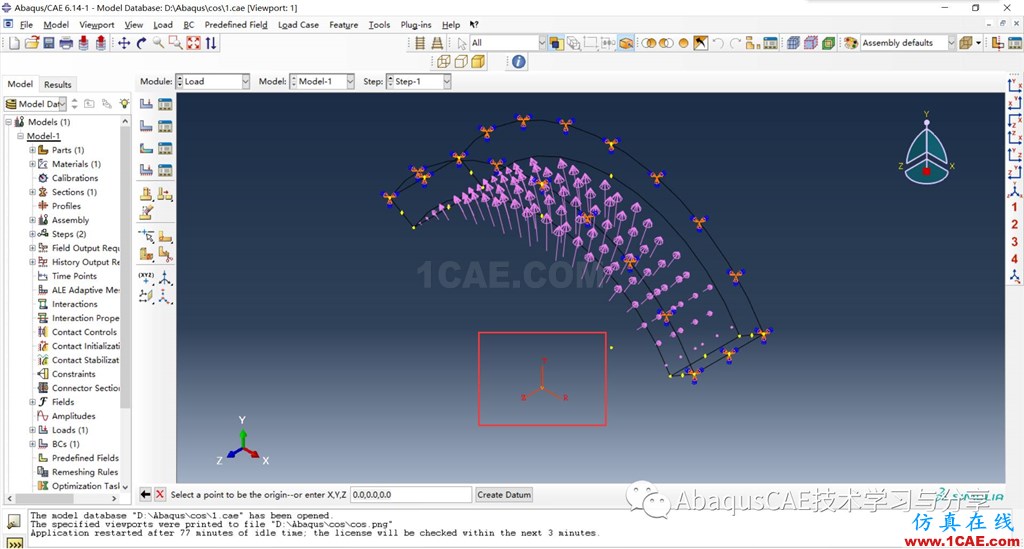Viewport: 1024px width, 549px height.
Task: Toggle the enable selection arrow
Action: click(462, 43)
